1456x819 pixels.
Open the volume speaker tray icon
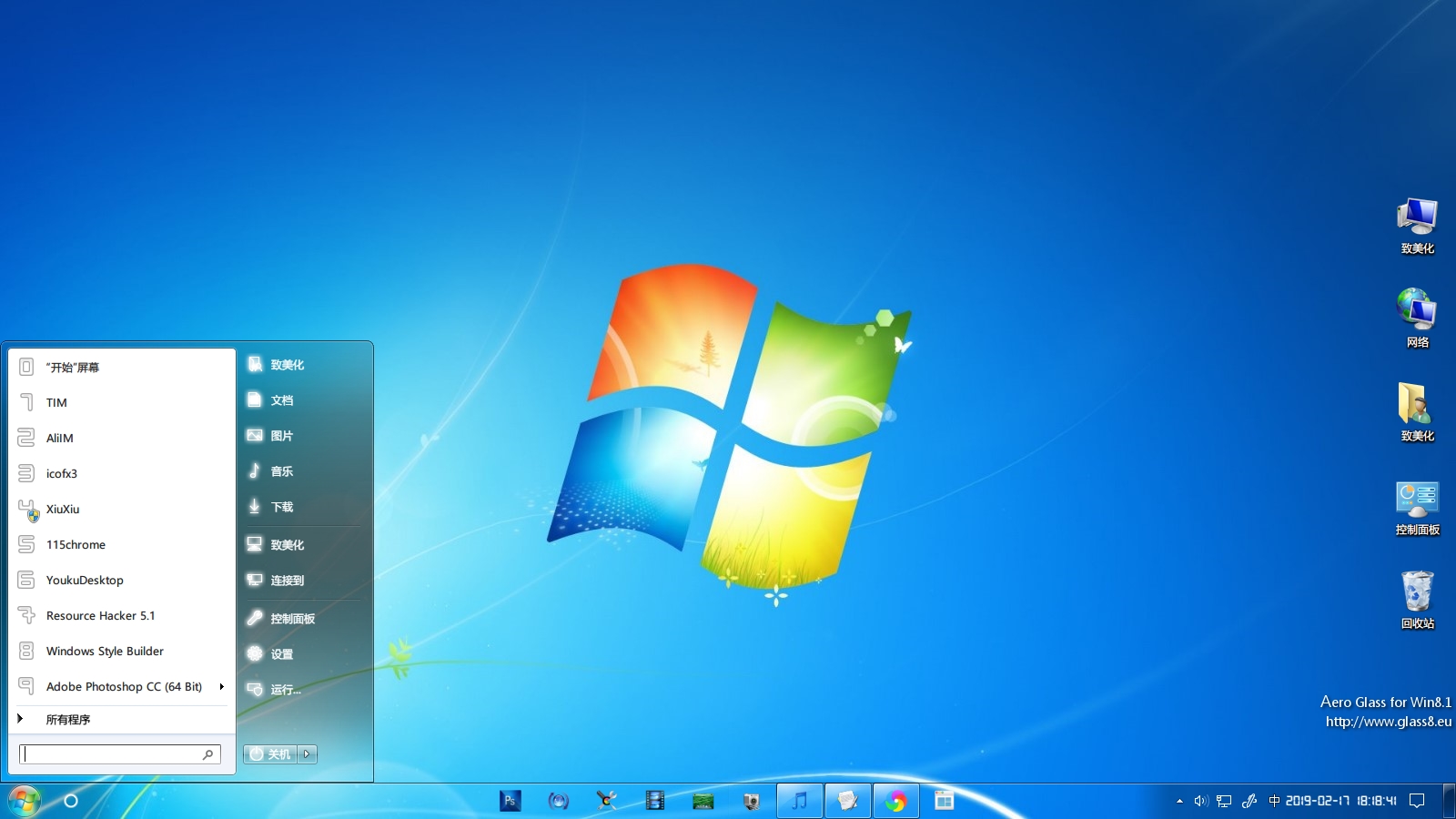click(1200, 801)
